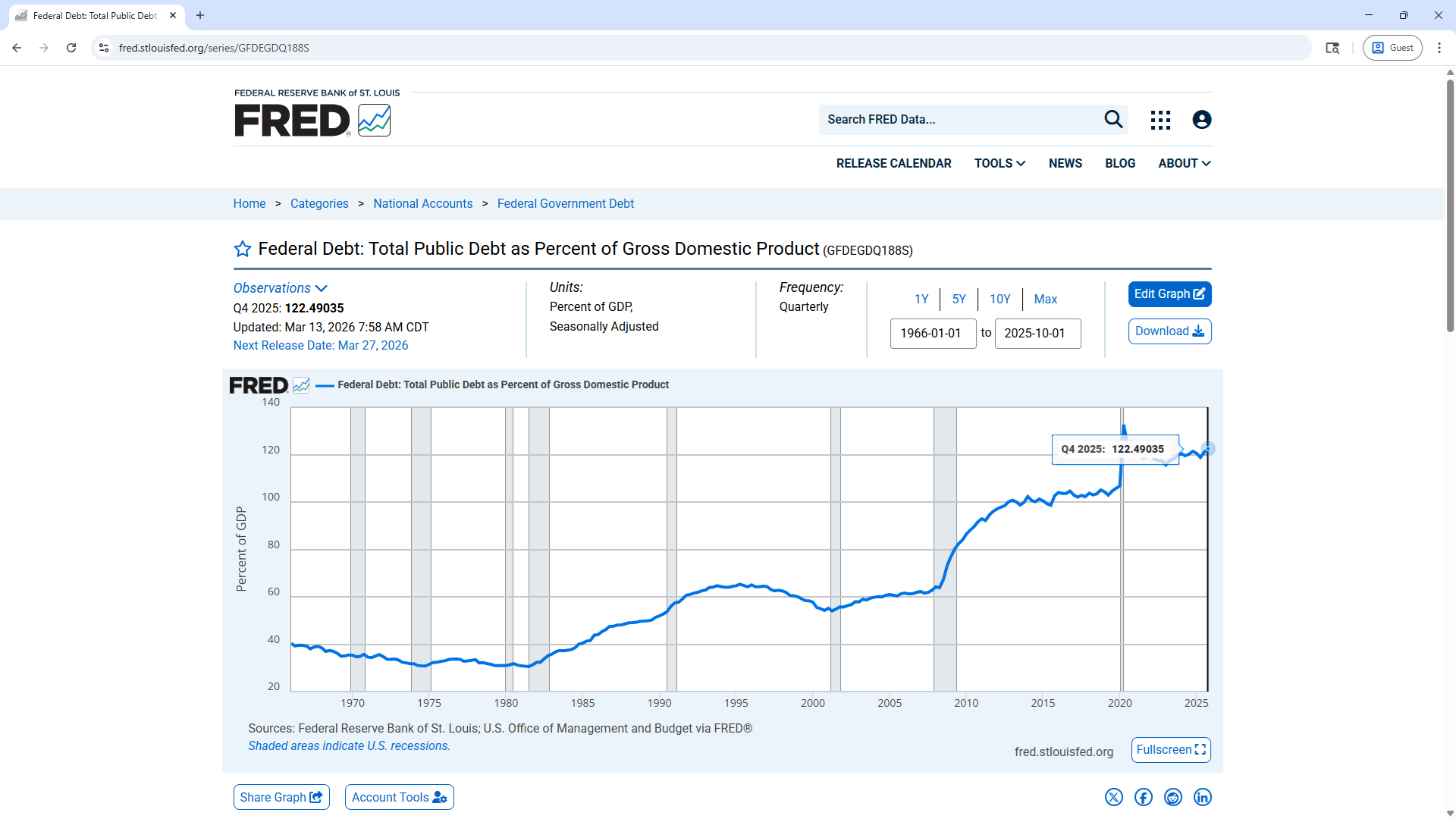The width and height of the screenshot is (1456, 819).
Task: Expand the Observations dropdown
Action: [x=280, y=288]
